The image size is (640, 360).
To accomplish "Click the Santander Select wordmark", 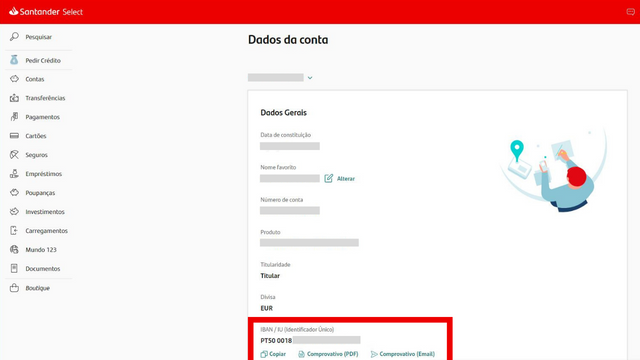I will (51, 12).
